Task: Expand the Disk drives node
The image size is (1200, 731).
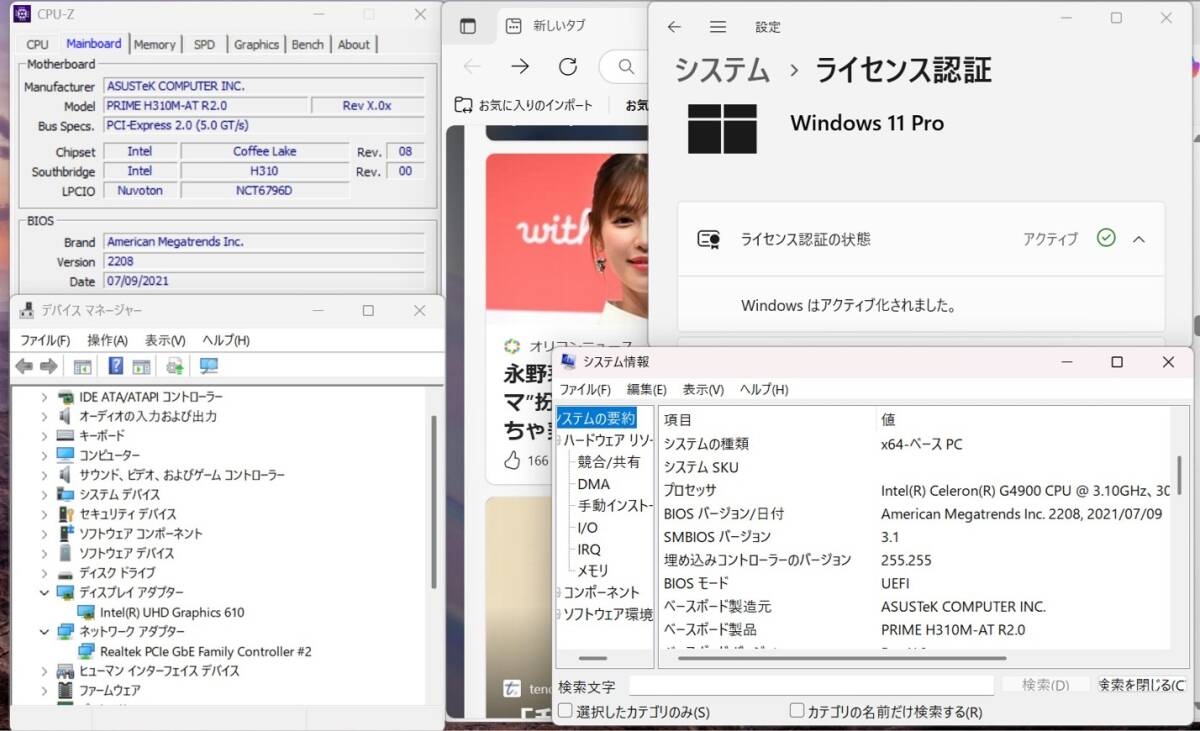Action: point(44,573)
